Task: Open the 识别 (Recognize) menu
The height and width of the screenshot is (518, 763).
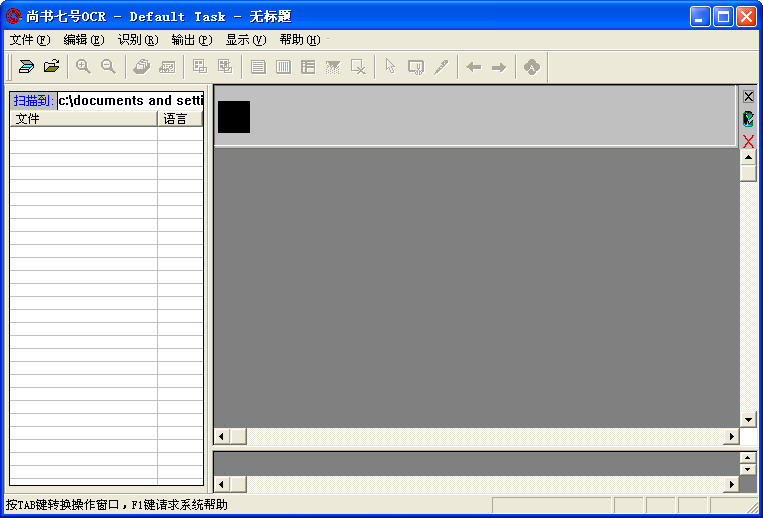Action: pos(137,40)
